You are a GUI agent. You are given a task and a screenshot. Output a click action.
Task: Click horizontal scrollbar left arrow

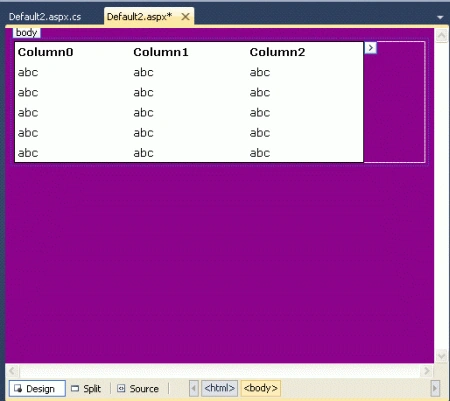click(12, 371)
